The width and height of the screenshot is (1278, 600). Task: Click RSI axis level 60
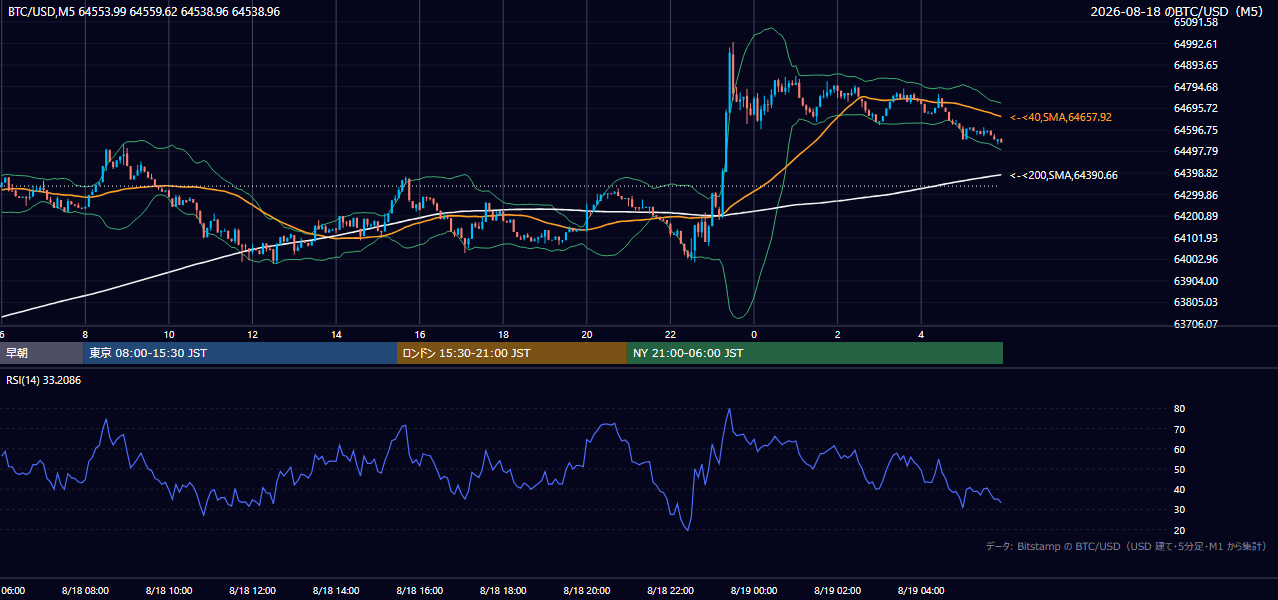tap(1179, 449)
